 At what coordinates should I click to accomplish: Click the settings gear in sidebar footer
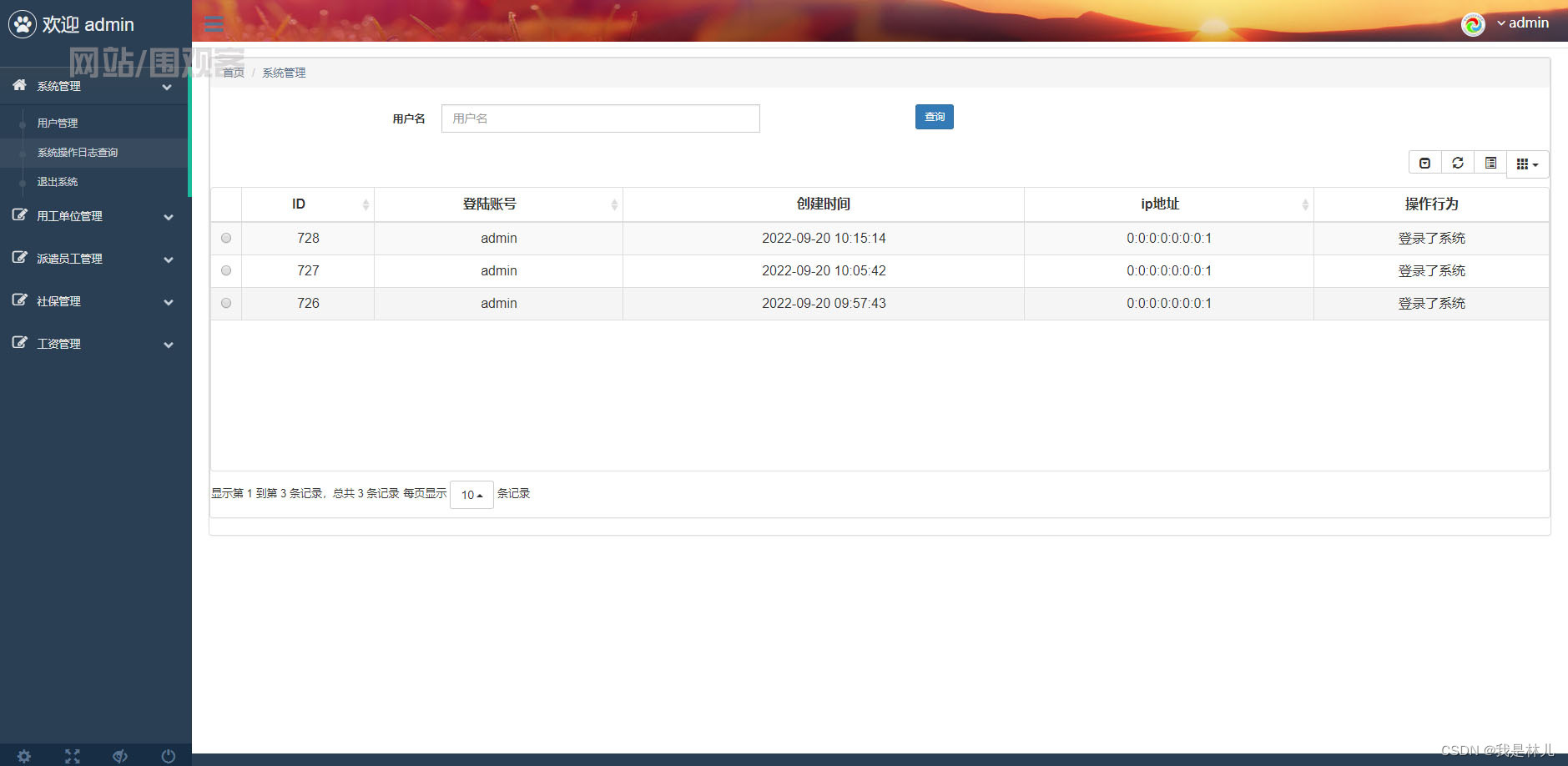pyautogui.click(x=24, y=756)
